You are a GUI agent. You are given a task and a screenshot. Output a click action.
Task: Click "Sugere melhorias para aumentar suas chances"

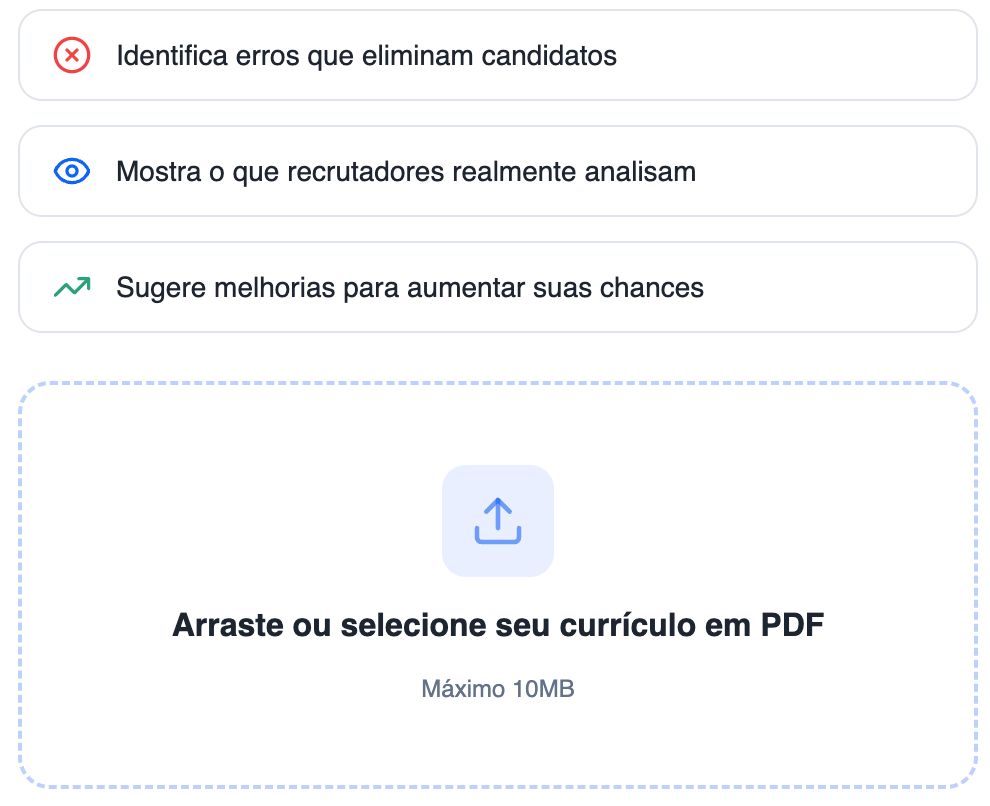pyautogui.click(x=410, y=288)
